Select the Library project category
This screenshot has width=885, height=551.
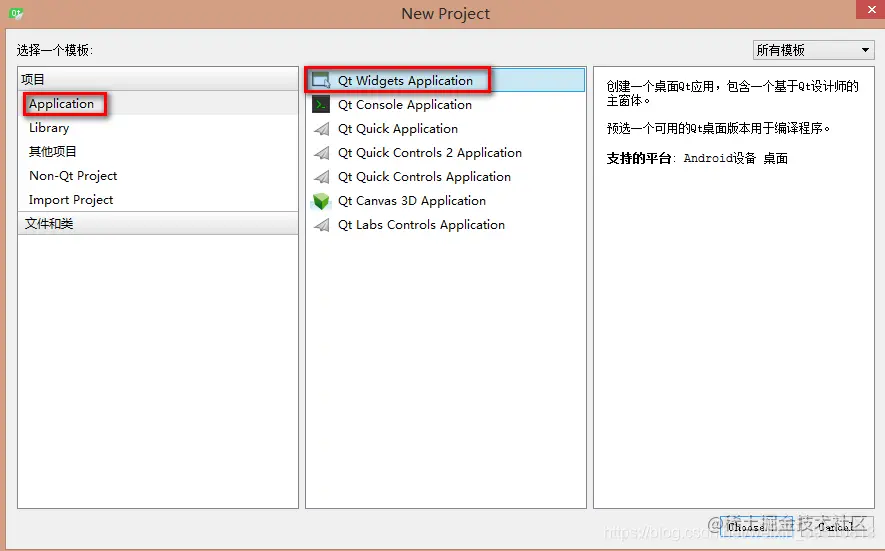coord(49,128)
